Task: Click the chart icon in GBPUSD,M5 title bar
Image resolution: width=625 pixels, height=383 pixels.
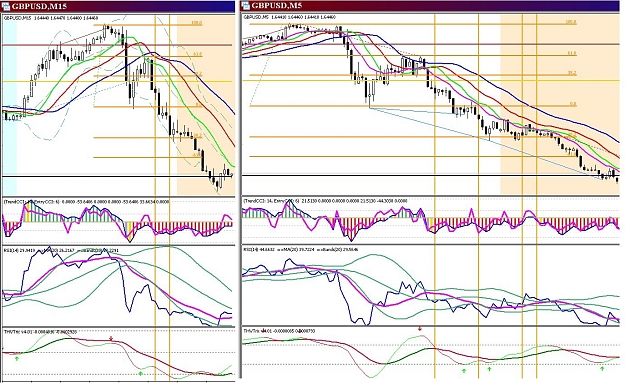Action: (x=246, y=6)
